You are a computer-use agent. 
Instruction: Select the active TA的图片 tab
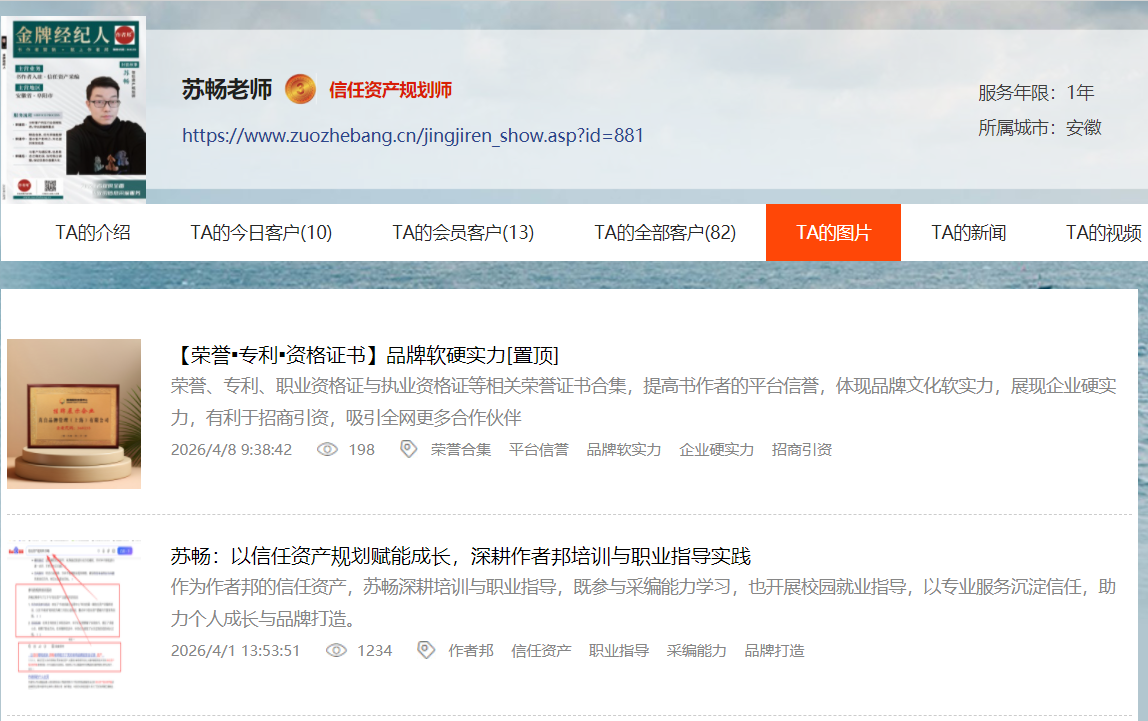coord(833,233)
